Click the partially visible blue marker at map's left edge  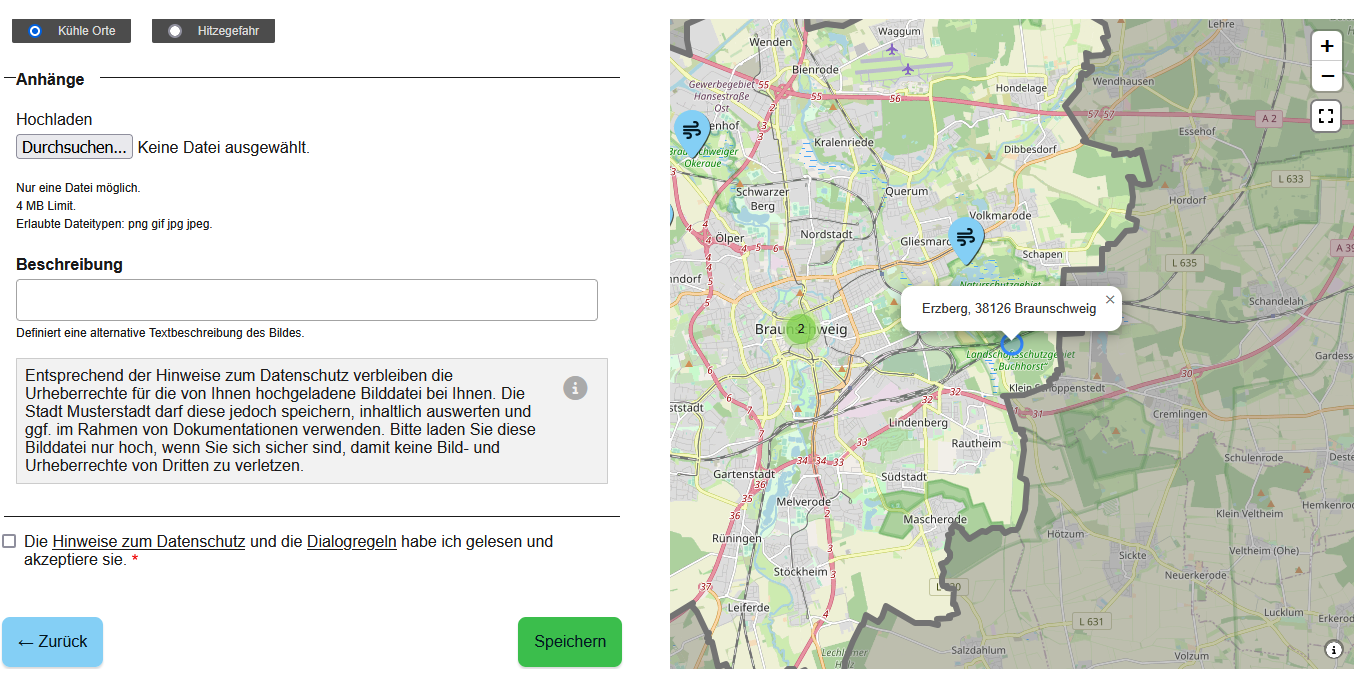pyautogui.click(x=671, y=216)
